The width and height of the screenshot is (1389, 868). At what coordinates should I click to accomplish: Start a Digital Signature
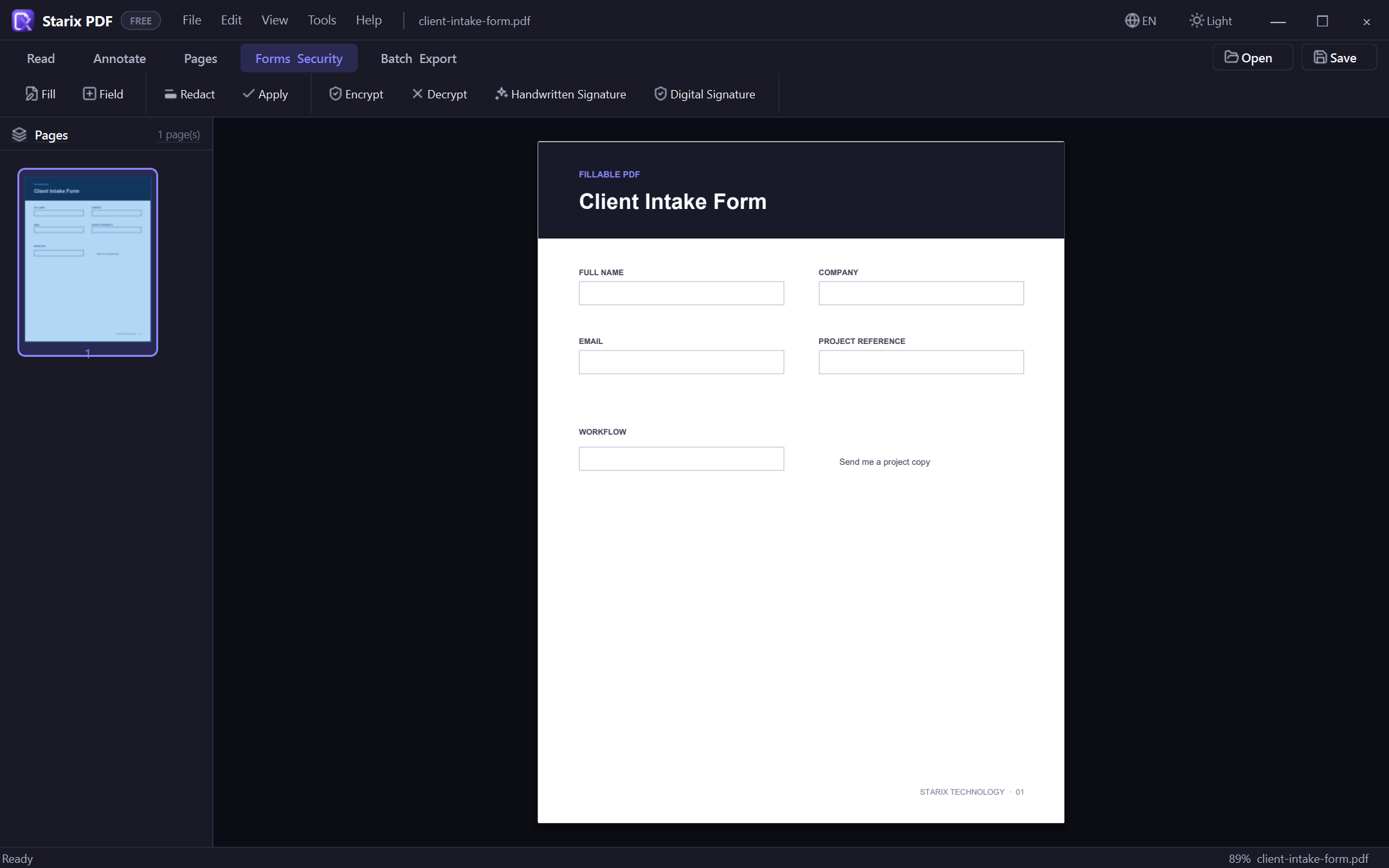pos(705,94)
